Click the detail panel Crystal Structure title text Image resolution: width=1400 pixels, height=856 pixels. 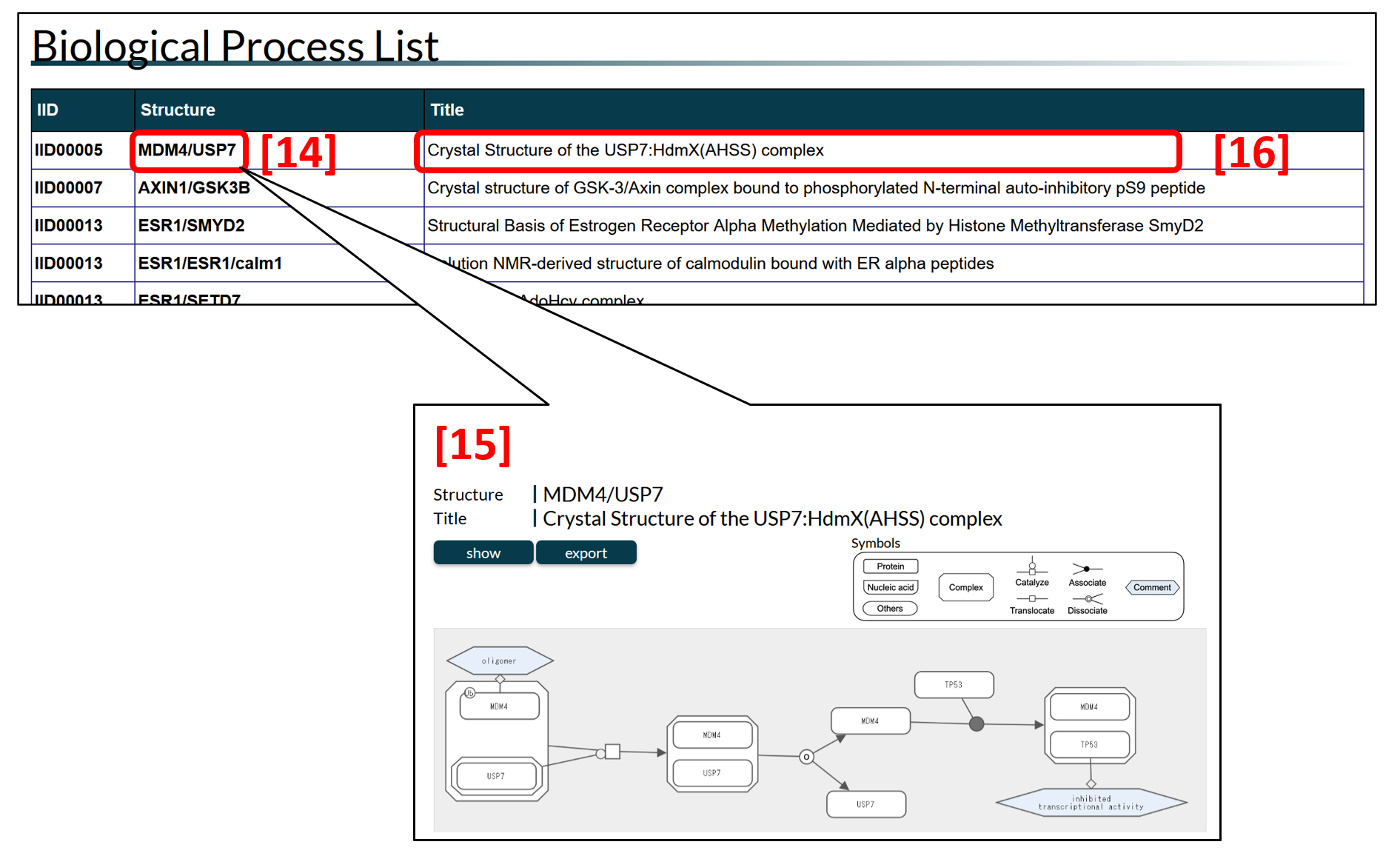pyautogui.click(x=772, y=519)
